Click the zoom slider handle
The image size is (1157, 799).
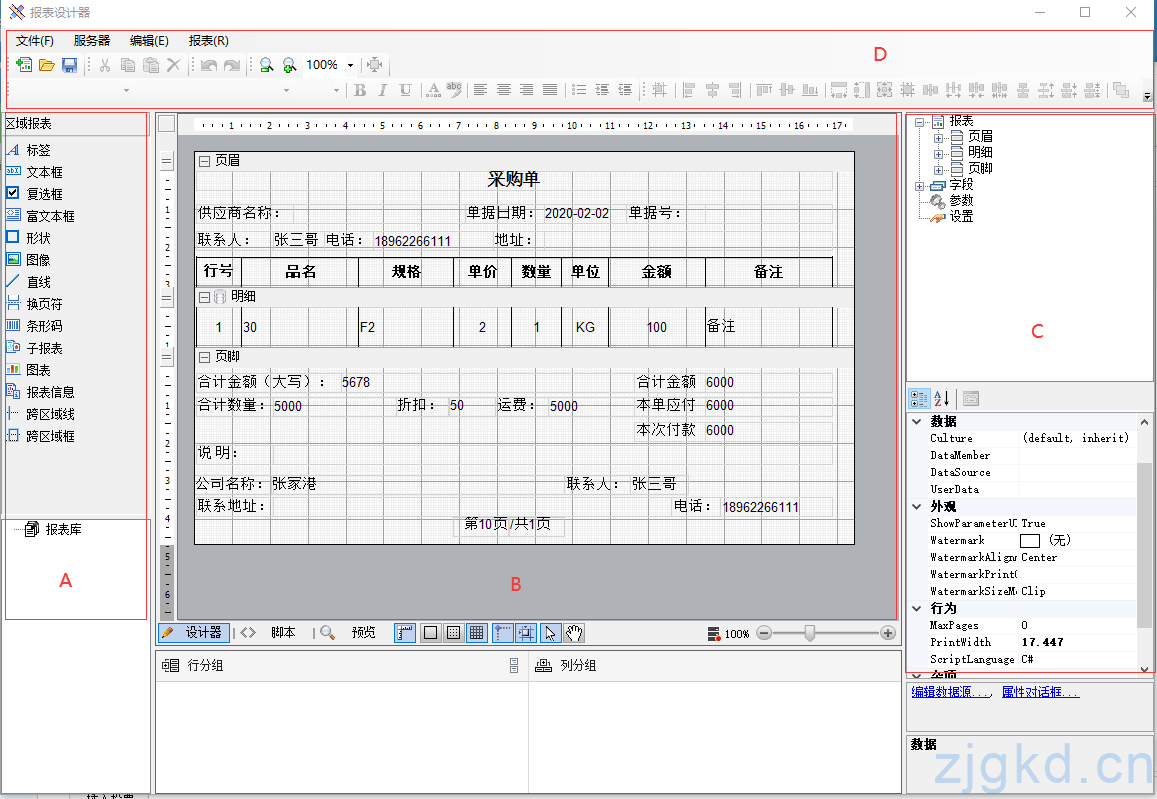pos(809,633)
